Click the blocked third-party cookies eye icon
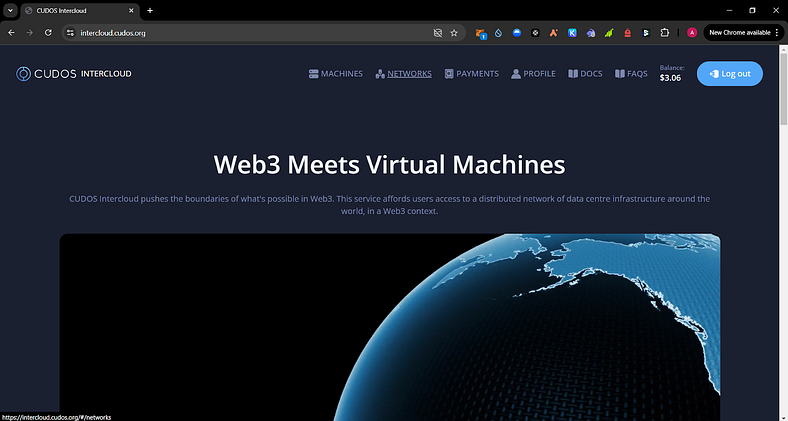The height and width of the screenshot is (421, 788). click(438, 33)
